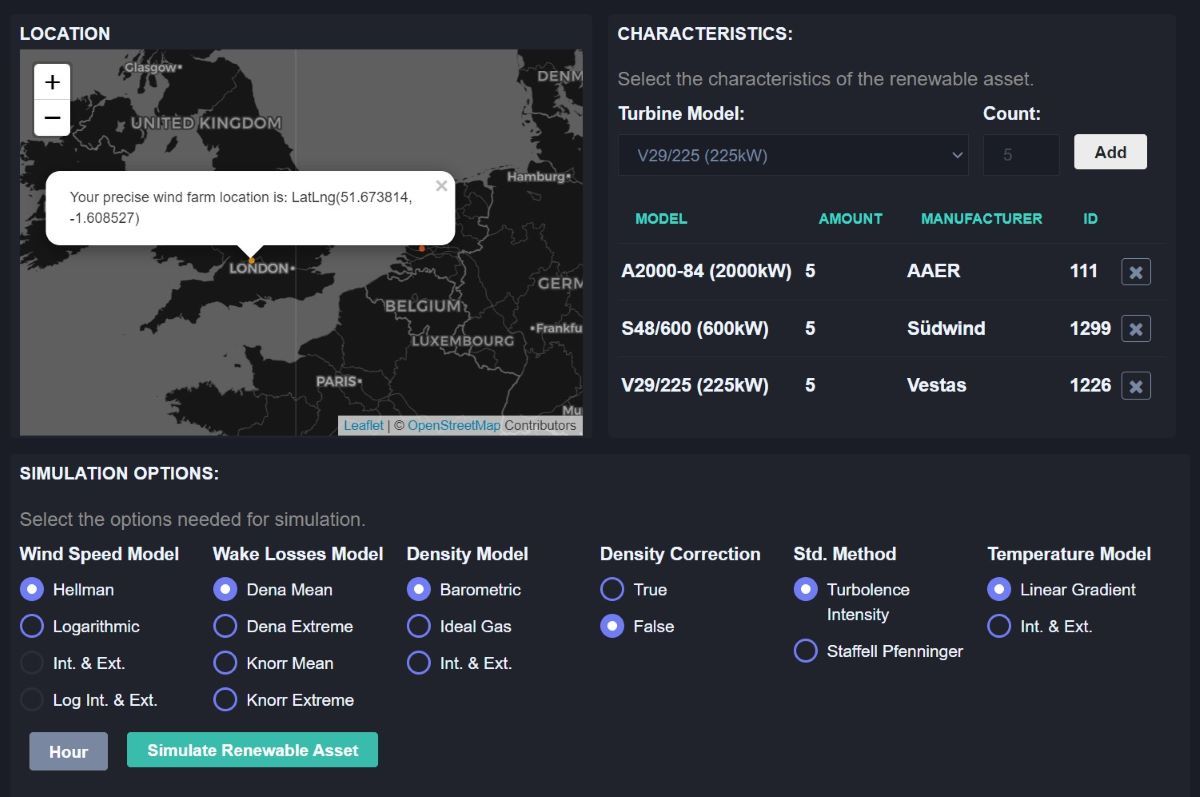Zoom out on the map

pyautogui.click(x=52, y=118)
